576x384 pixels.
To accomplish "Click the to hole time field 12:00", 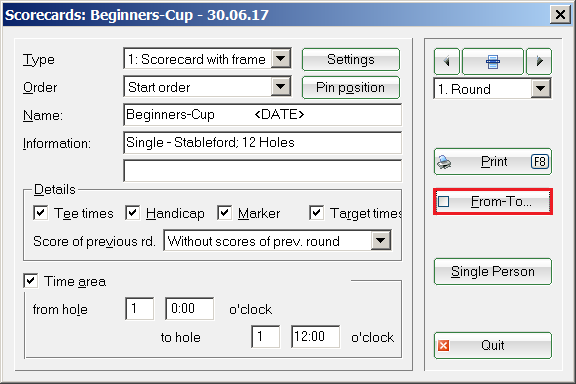I will (315, 337).
